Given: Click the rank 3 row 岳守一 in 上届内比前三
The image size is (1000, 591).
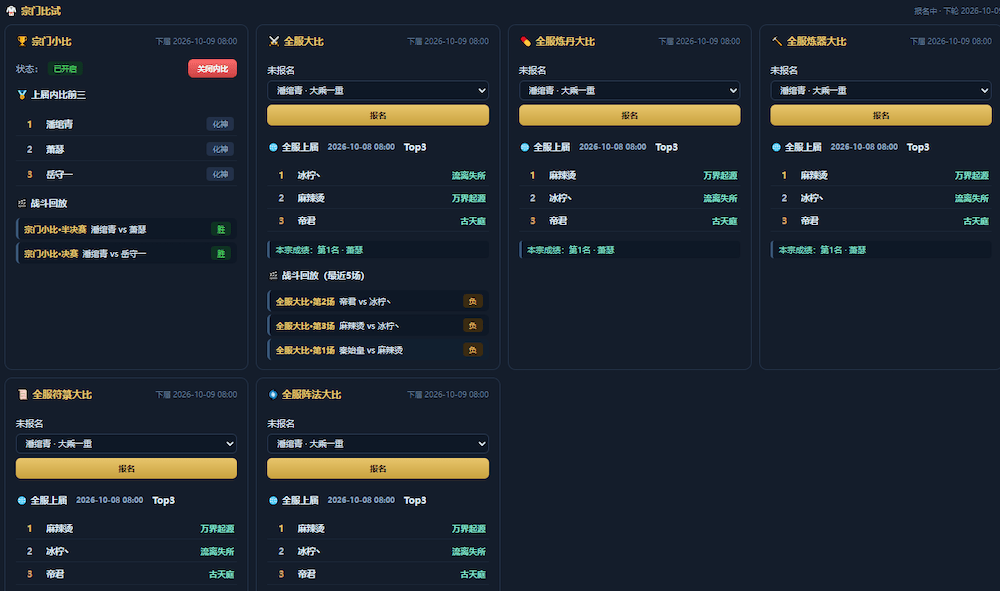Looking at the screenshot, I should [126, 174].
